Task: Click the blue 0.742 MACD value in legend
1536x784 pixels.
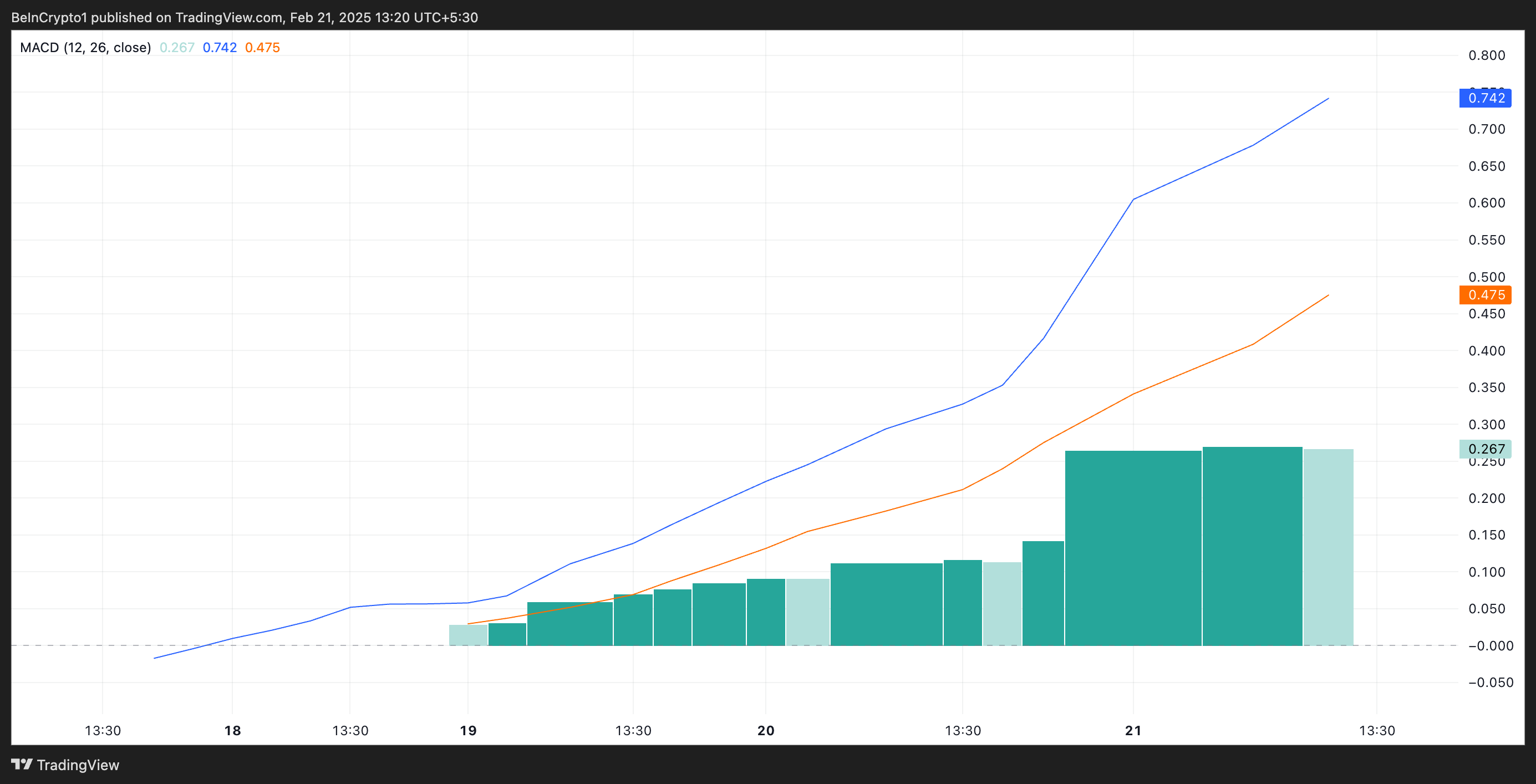Action: 220,48
